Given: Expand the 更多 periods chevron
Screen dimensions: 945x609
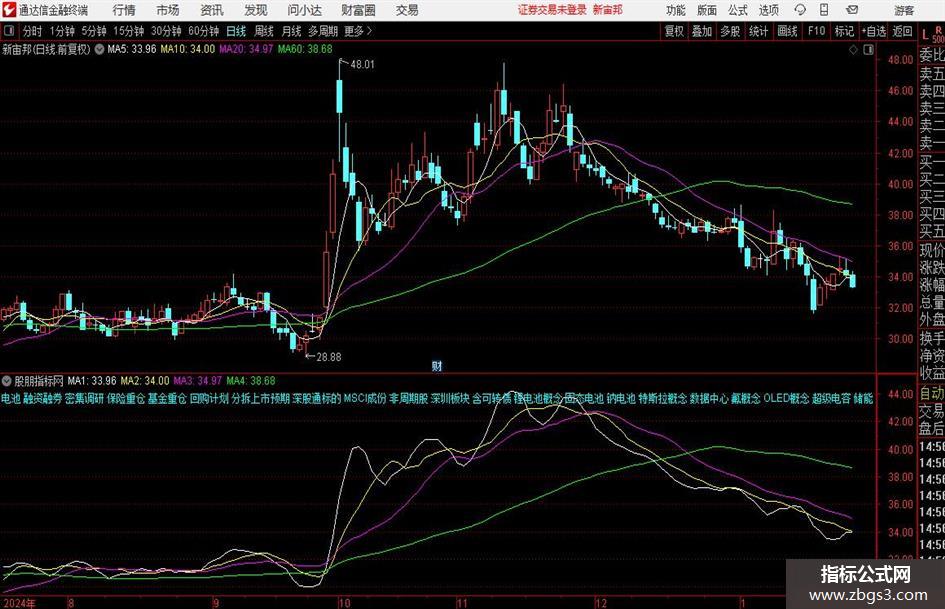Looking at the screenshot, I should coord(359,31).
